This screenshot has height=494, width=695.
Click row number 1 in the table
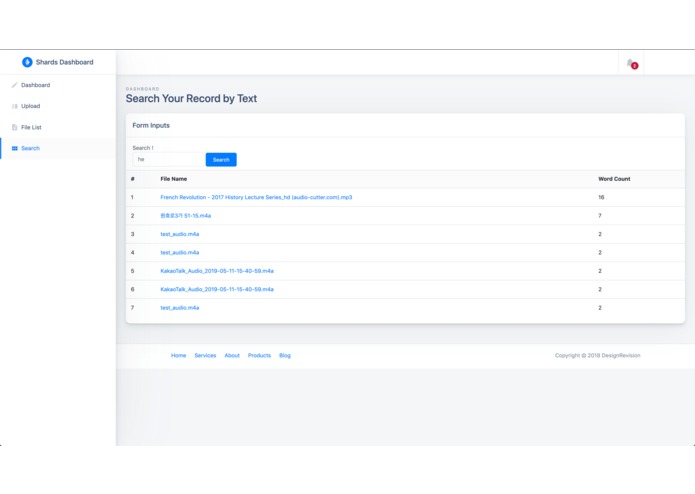click(132, 197)
